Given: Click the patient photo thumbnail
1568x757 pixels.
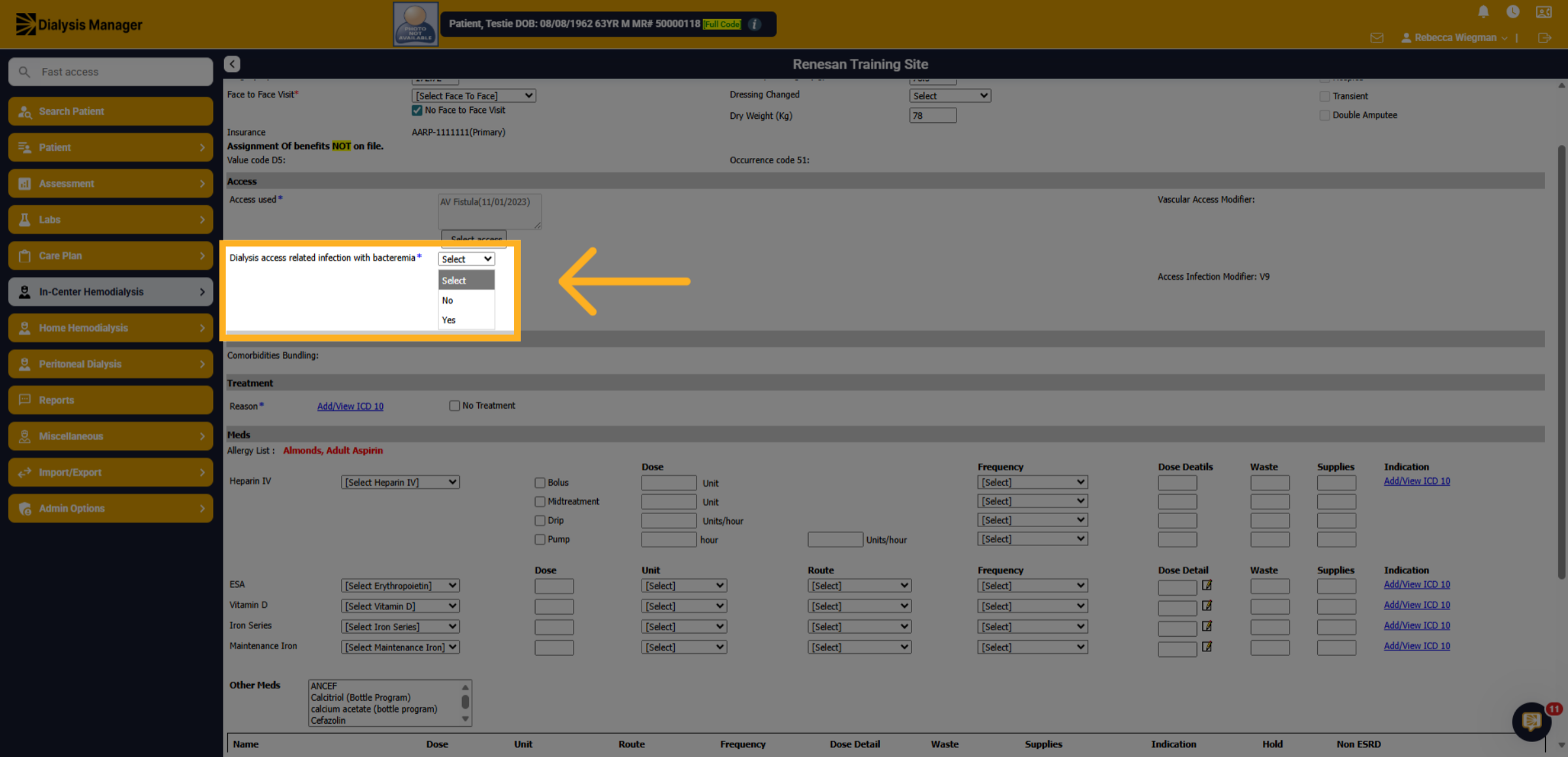Looking at the screenshot, I should coord(416,24).
